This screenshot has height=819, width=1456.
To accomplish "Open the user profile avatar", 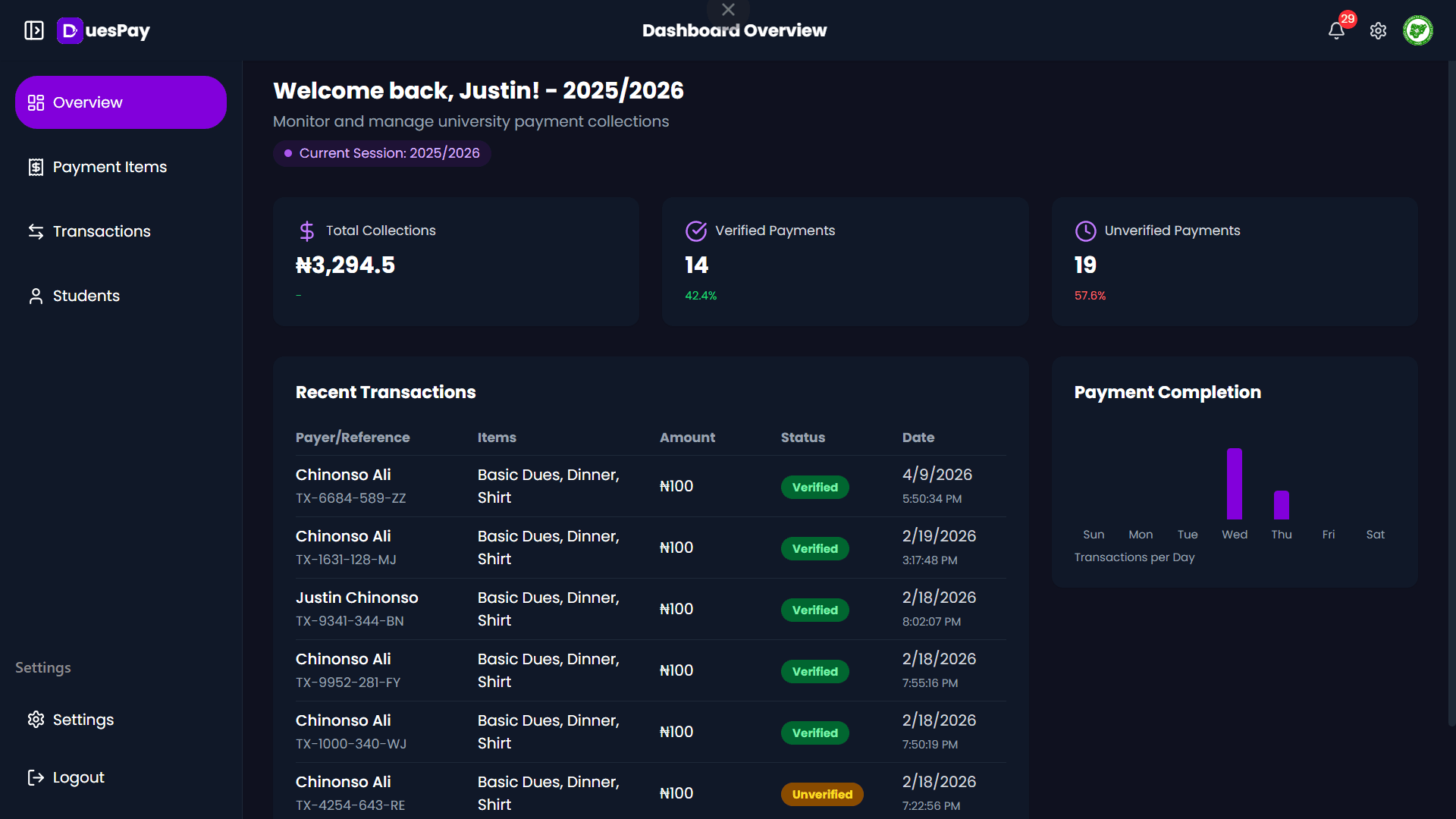I will [x=1417, y=30].
